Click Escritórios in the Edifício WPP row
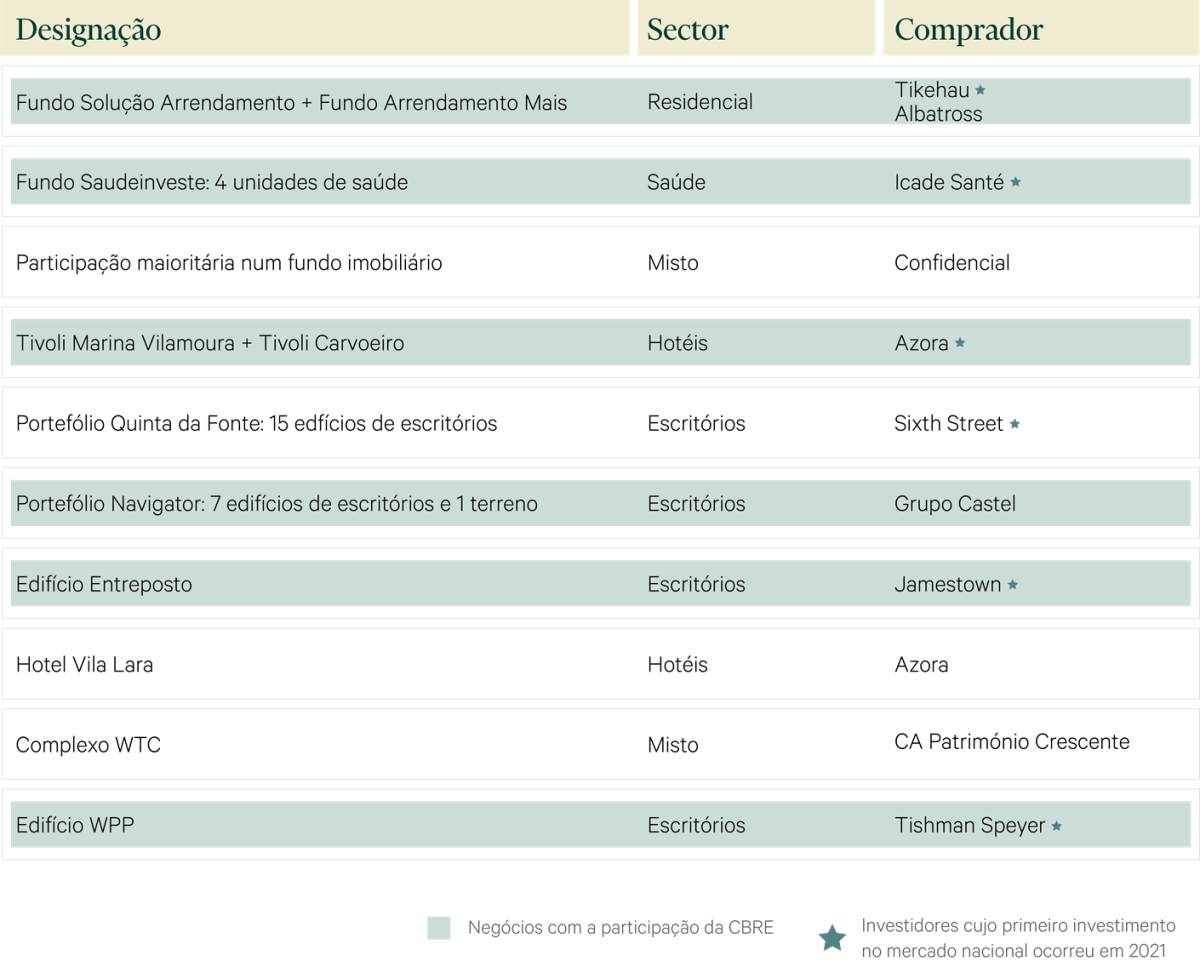The height and width of the screenshot is (961, 1200). 696,826
